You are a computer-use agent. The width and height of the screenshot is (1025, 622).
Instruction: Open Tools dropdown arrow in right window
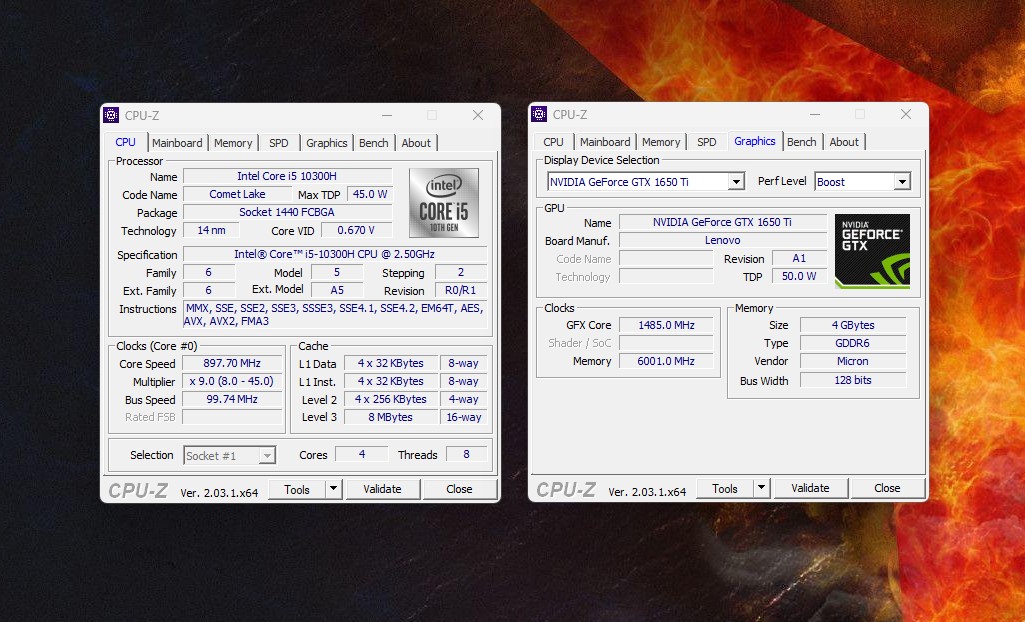tap(761, 488)
